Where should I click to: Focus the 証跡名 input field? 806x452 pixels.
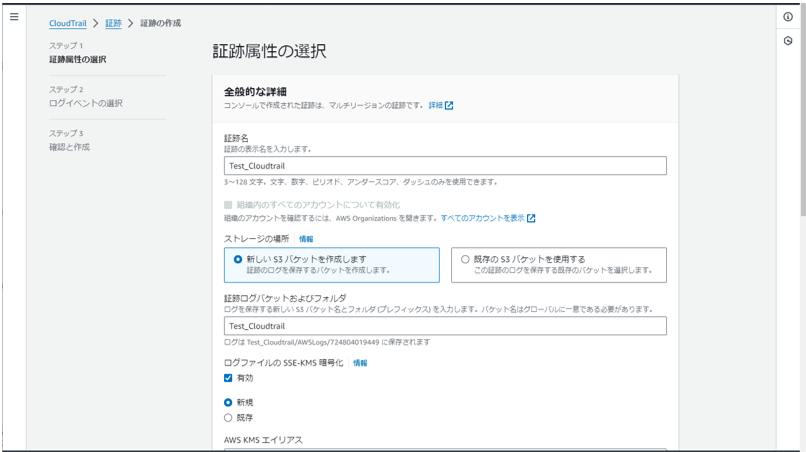445,166
